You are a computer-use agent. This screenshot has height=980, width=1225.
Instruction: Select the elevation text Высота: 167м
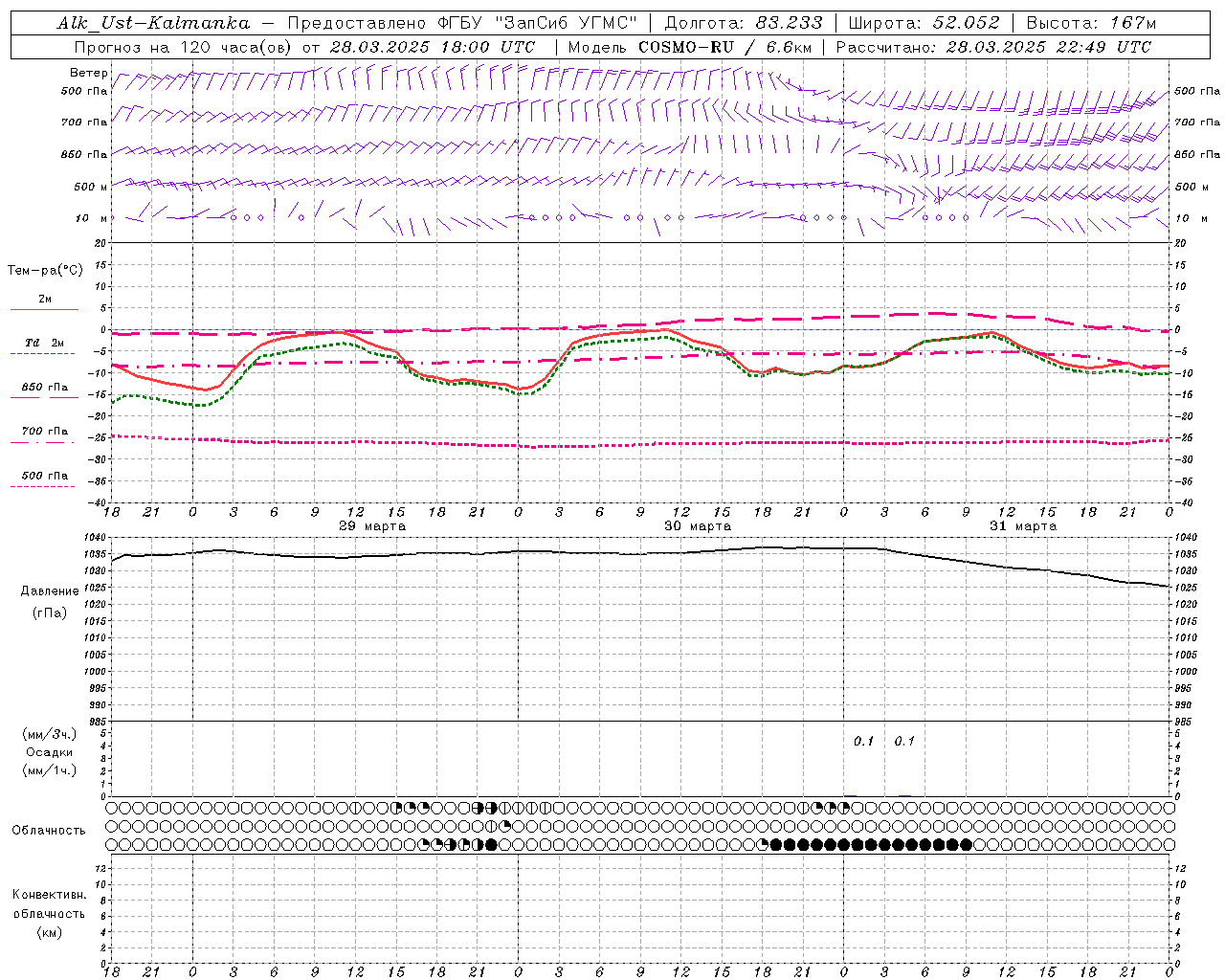[1091, 23]
